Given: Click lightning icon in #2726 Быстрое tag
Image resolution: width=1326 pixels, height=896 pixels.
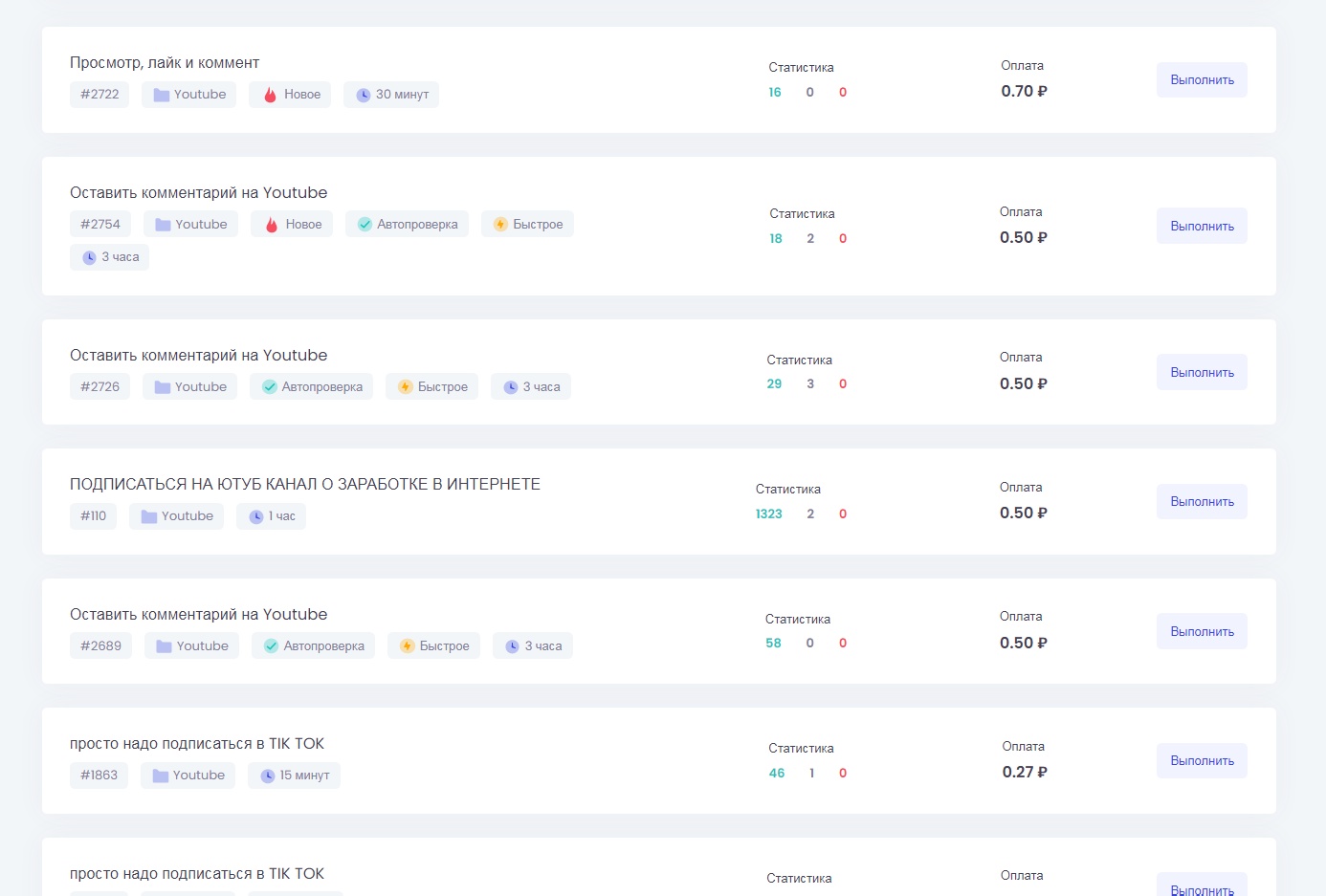Looking at the screenshot, I should [x=406, y=387].
